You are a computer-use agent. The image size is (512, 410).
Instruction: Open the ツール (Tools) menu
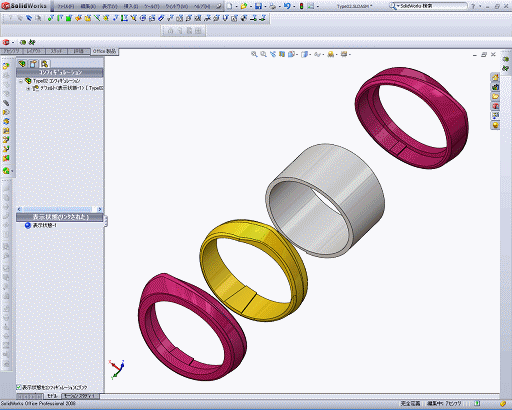(151, 6)
